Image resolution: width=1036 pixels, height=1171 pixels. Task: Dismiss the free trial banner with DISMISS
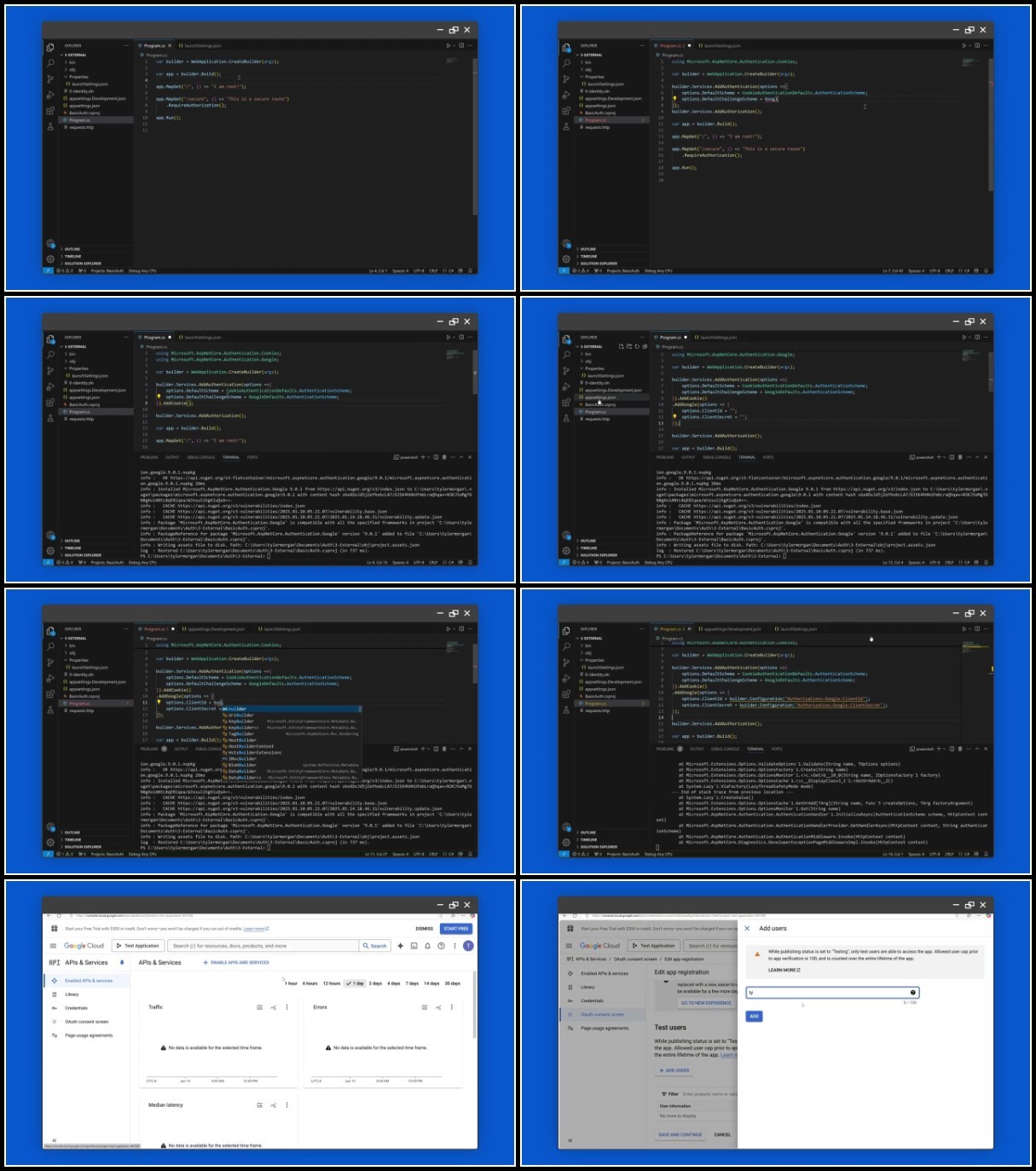[425, 929]
